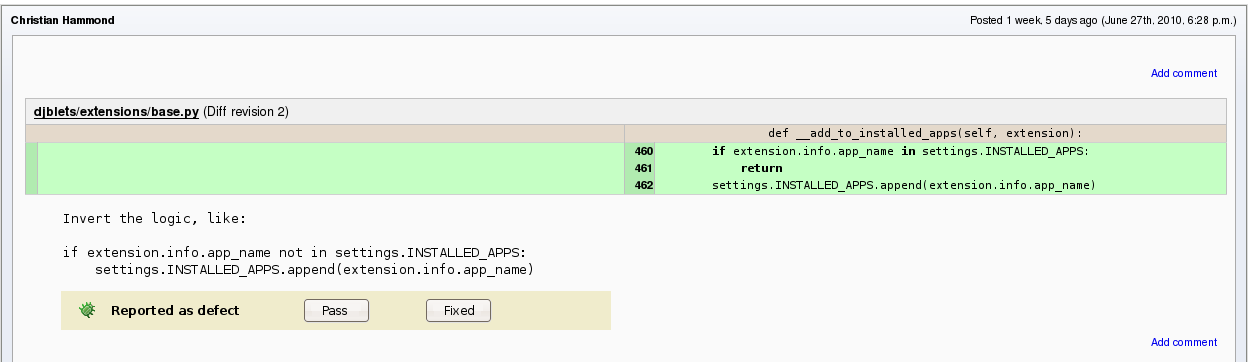The height and width of the screenshot is (362, 1250).
Task: Click line number 462 in diff
Action: point(643,185)
